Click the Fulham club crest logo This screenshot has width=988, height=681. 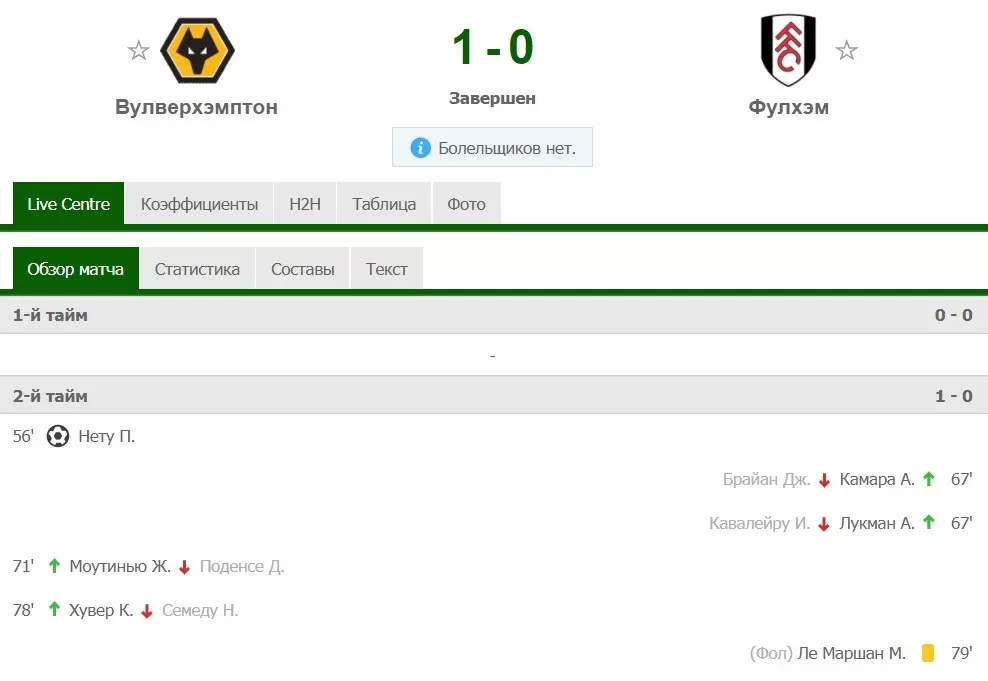(x=788, y=50)
